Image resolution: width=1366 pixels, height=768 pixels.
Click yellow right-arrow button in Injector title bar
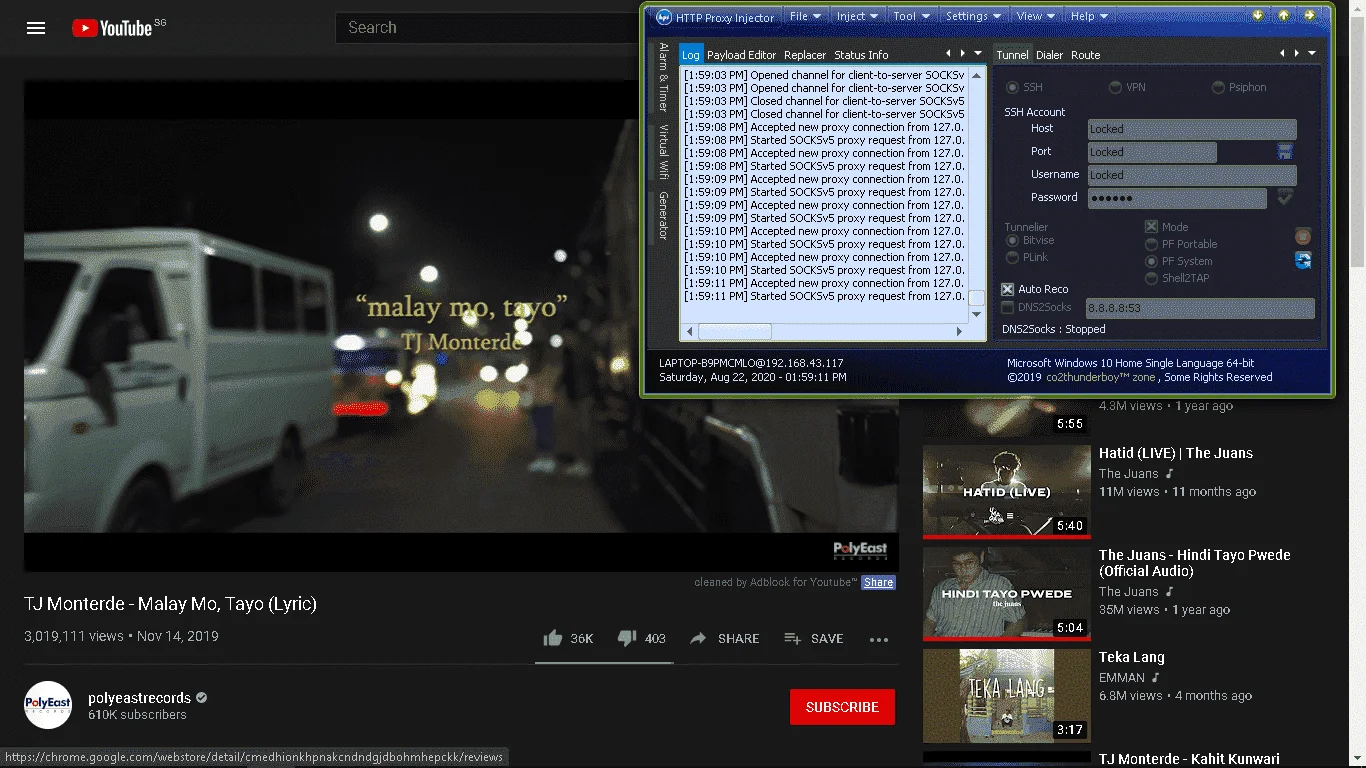click(x=1309, y=16)
